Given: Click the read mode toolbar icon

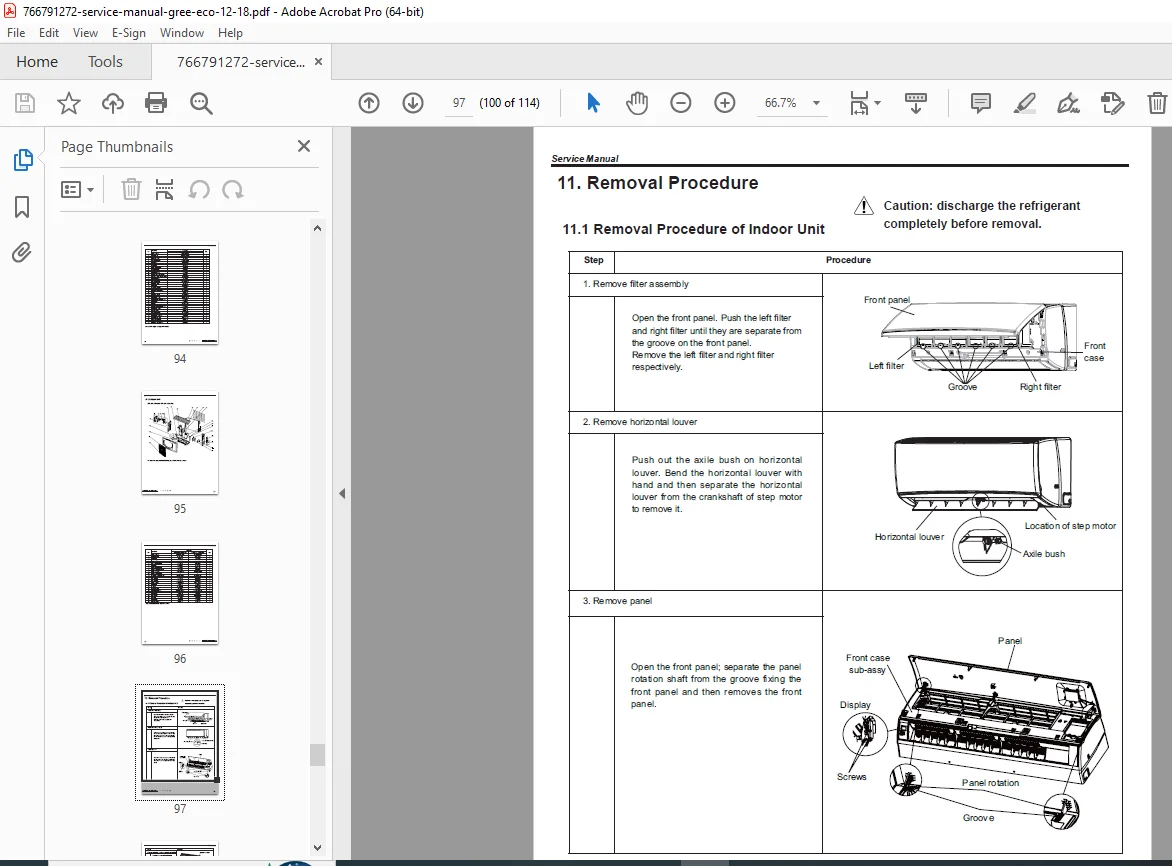Looking at the screenshot, I should tap(916, 103).
